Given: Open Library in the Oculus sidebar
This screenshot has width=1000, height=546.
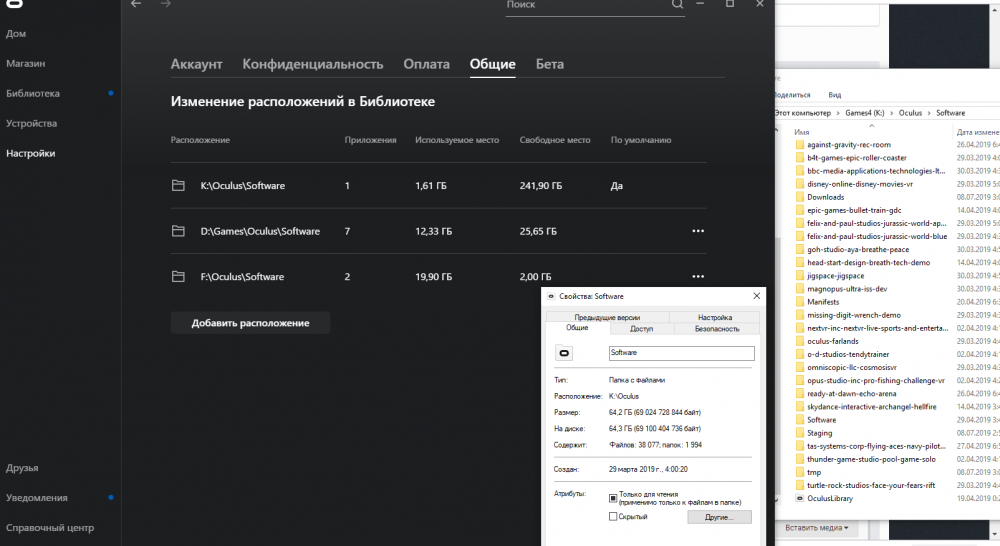Looking at the screenshot, I should click(x=33, y=93).
